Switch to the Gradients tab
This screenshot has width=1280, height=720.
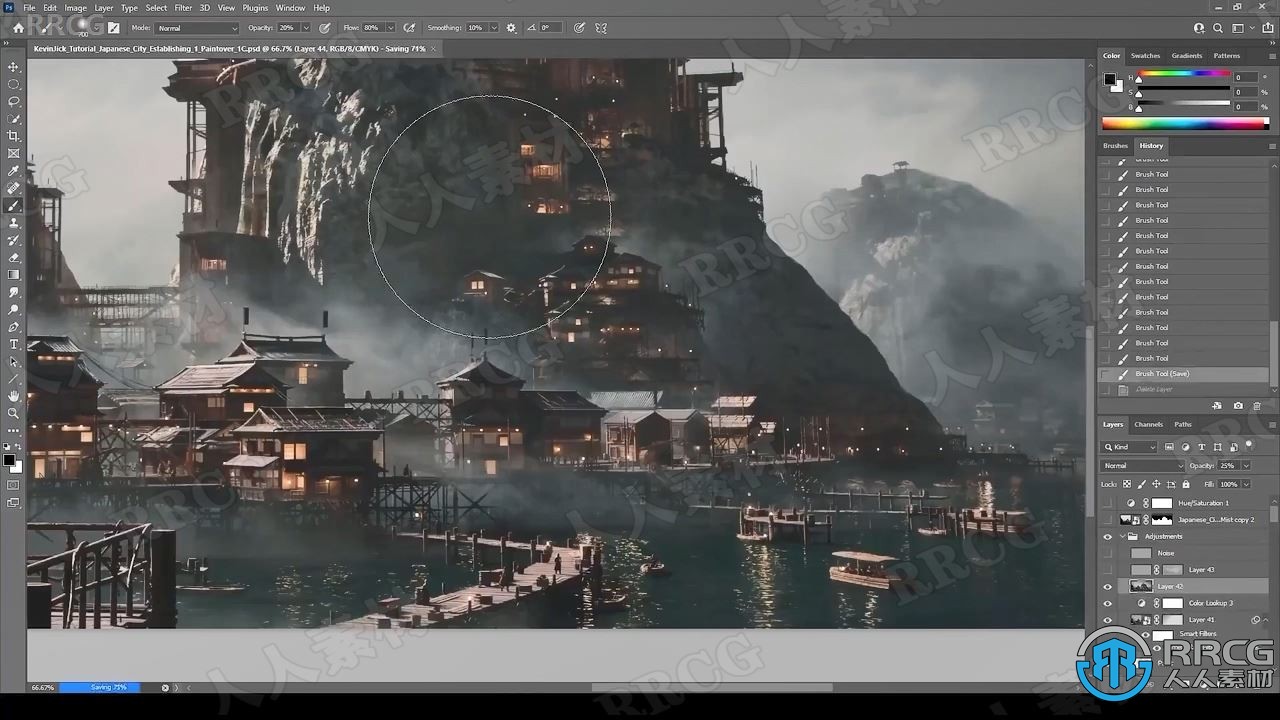point(1187,56)
